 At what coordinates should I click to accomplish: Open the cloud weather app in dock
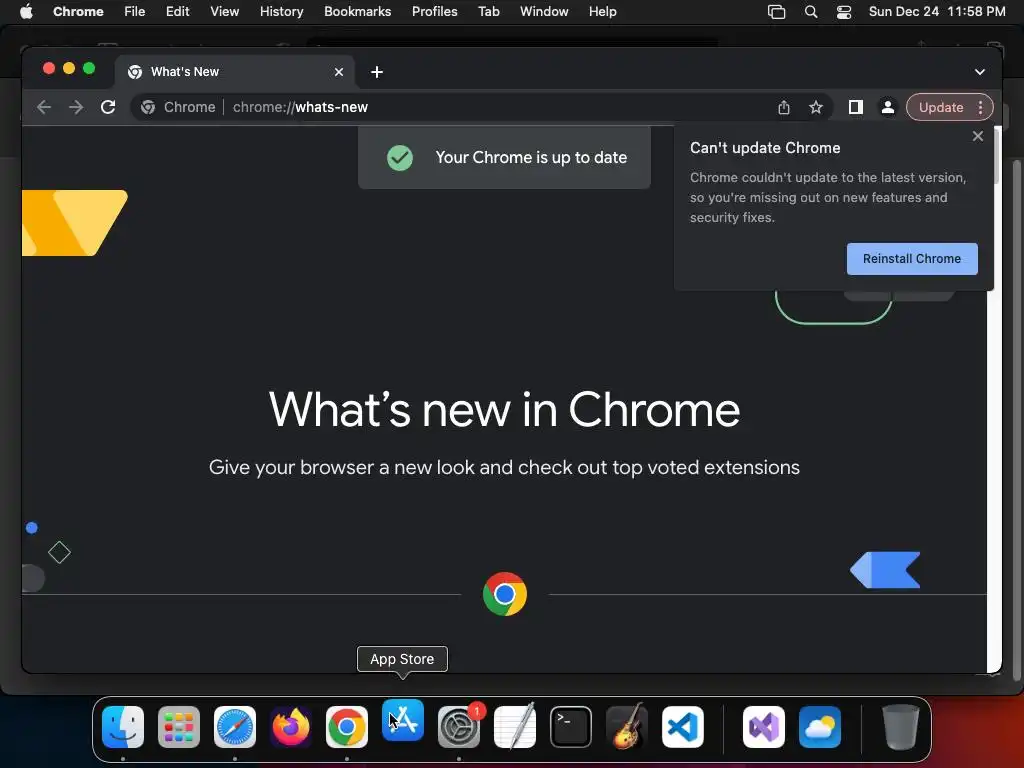(820, 727)
